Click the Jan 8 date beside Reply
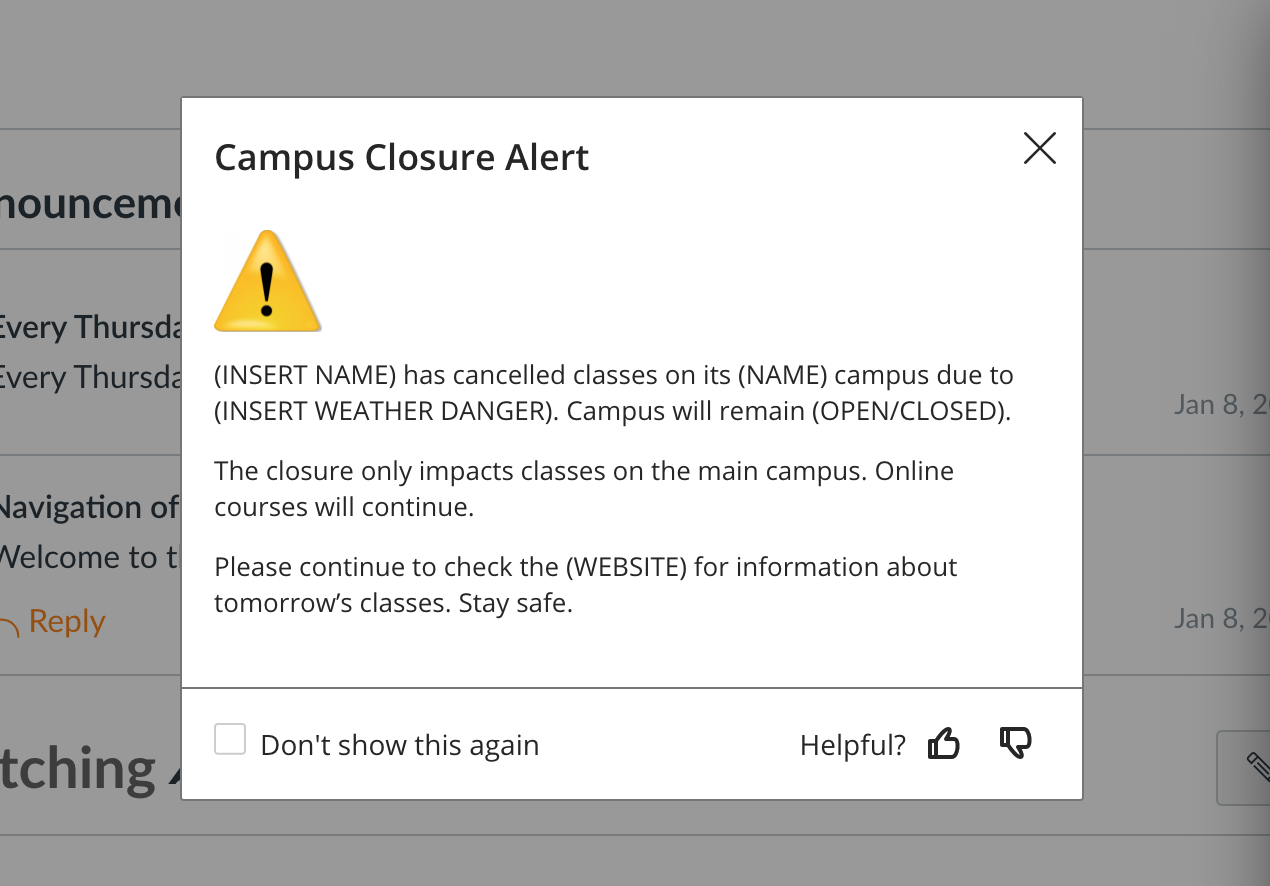The width and height of the screenshot is (1270, 886). 1220,618
